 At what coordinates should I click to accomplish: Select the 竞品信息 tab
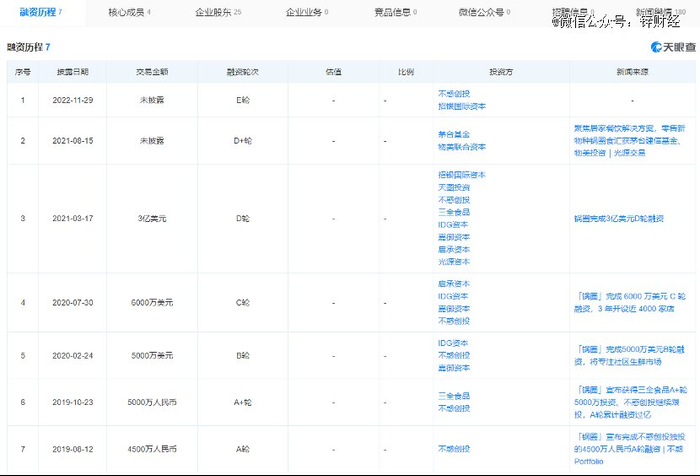coord(395,12)
